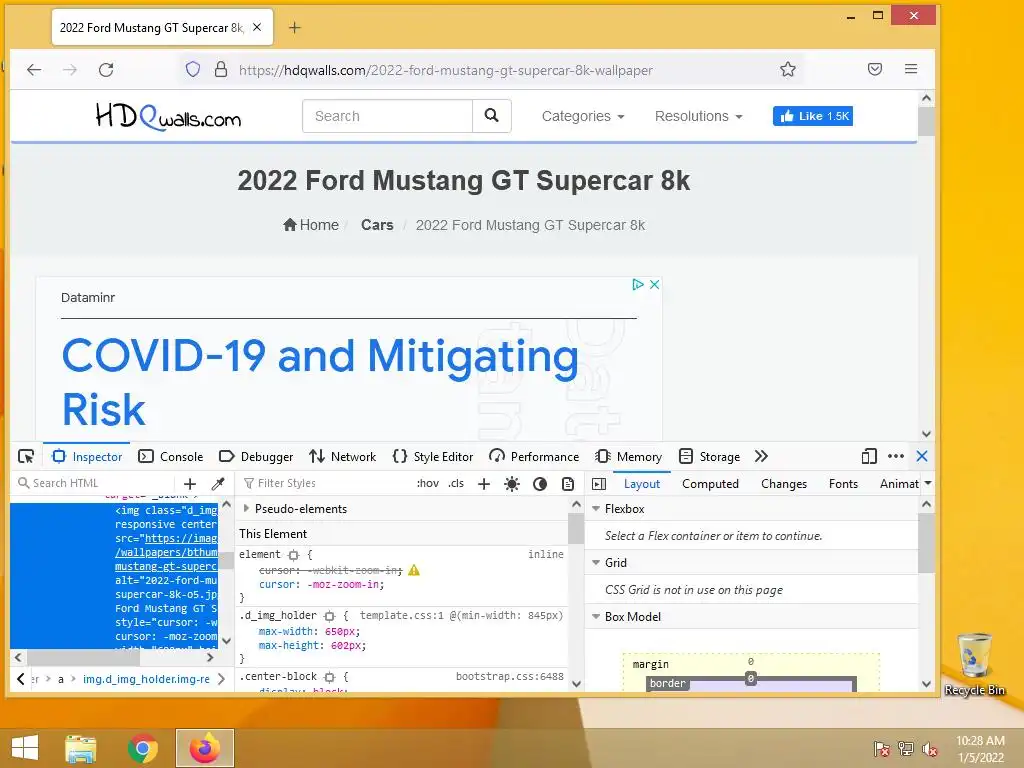Activate the element picker tool in DevTools
This screenshot has height=768, width=1024.
26,456
